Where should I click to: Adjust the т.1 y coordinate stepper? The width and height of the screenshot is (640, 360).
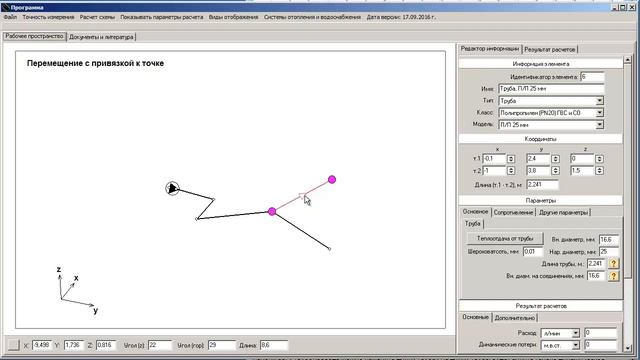pos(555,159)
